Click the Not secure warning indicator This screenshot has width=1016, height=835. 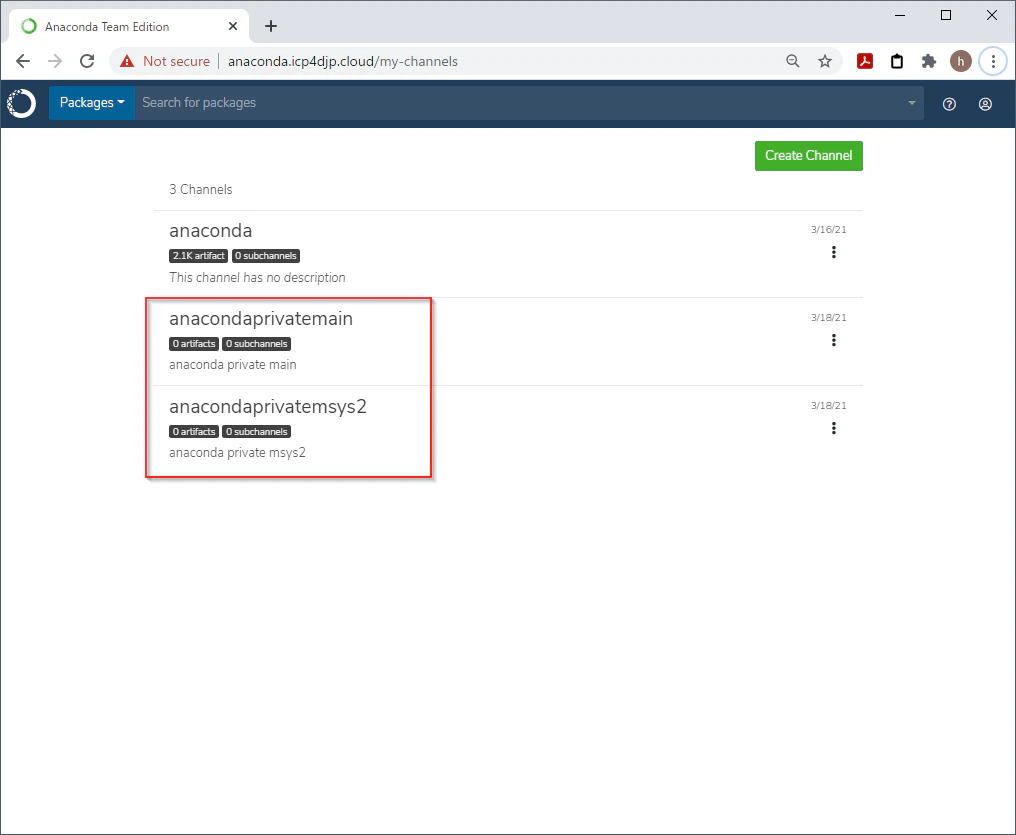tap(165, 62)
